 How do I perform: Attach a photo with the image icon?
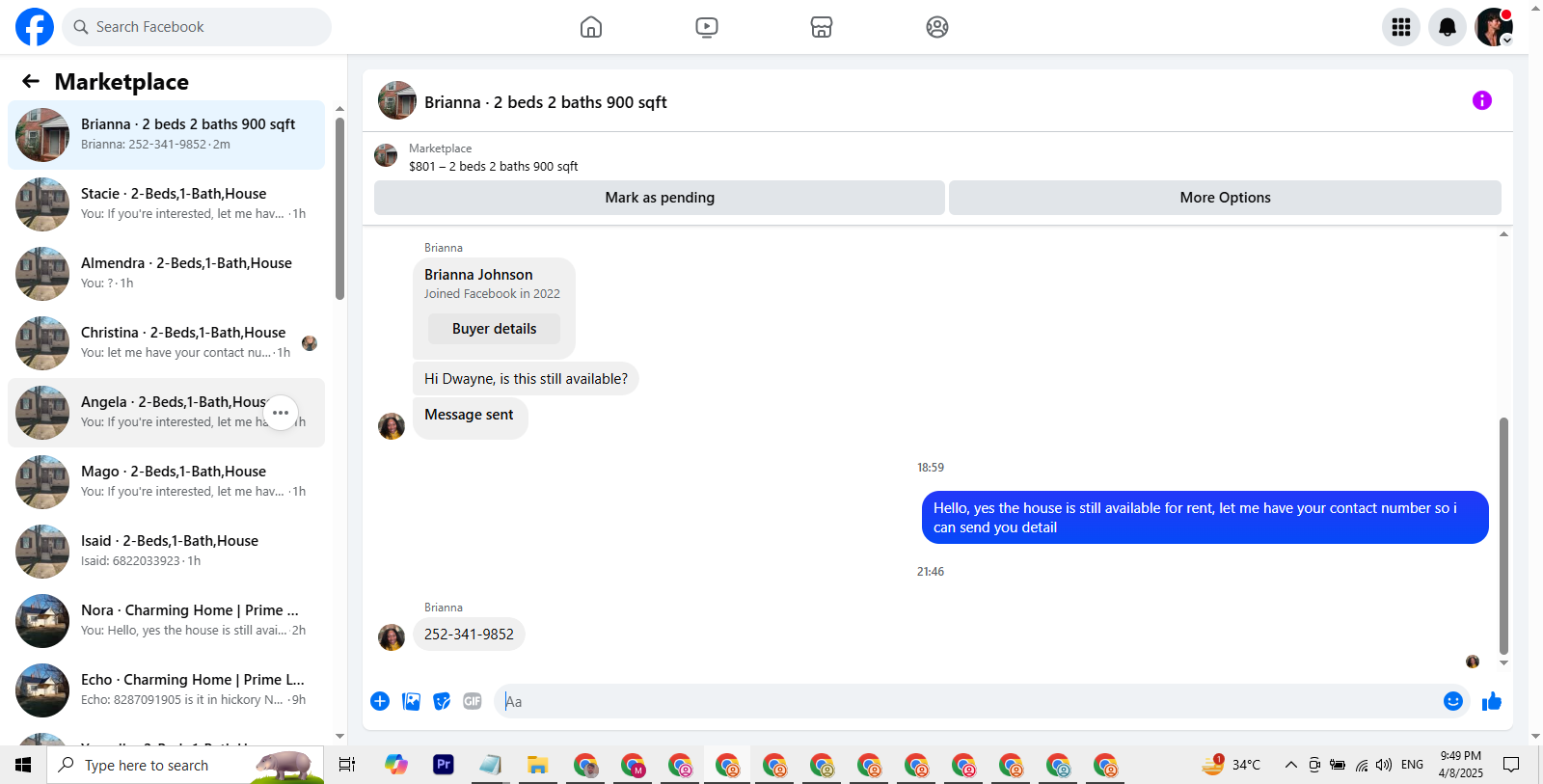point(411,701)
